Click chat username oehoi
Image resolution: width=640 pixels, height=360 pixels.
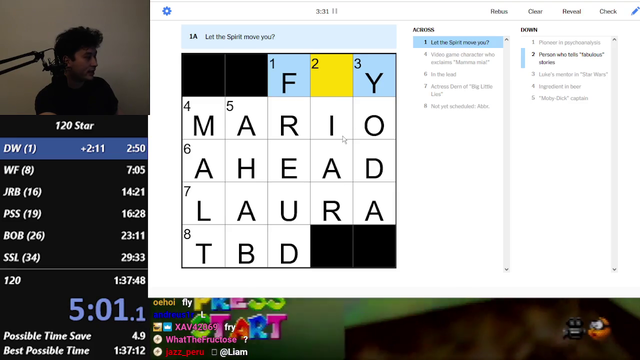click(x=164, y=302)
